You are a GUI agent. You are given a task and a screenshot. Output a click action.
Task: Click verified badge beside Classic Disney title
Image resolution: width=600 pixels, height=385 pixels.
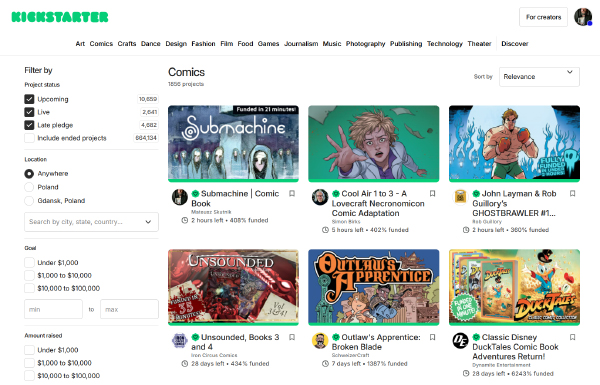coord(476,337)
